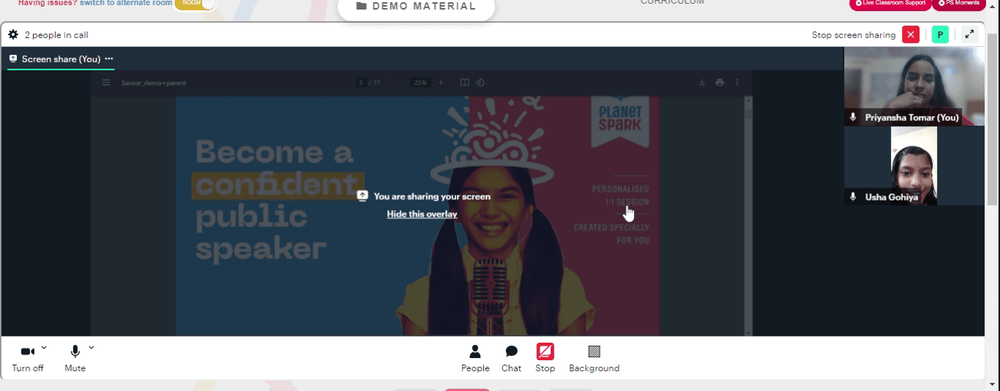The image size is (1000, 391).
Task: Click the PDF zoom percentage field
Action: 420,82
